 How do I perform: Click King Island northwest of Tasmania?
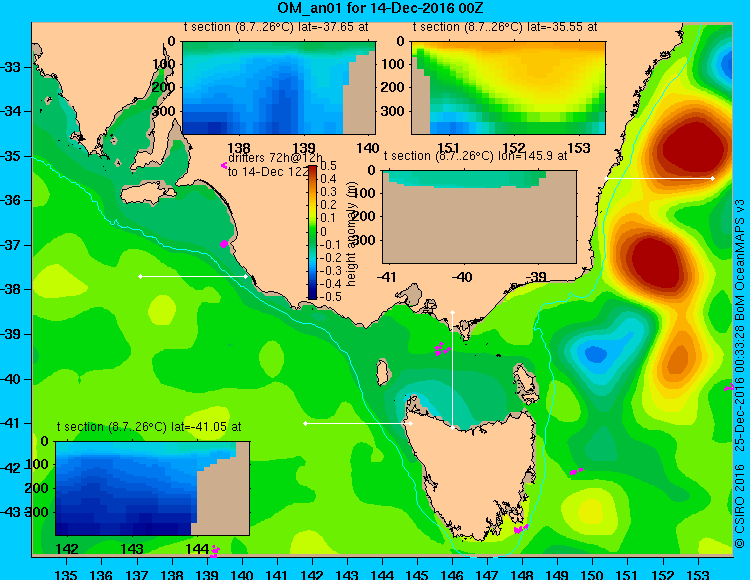click(382, 372)
